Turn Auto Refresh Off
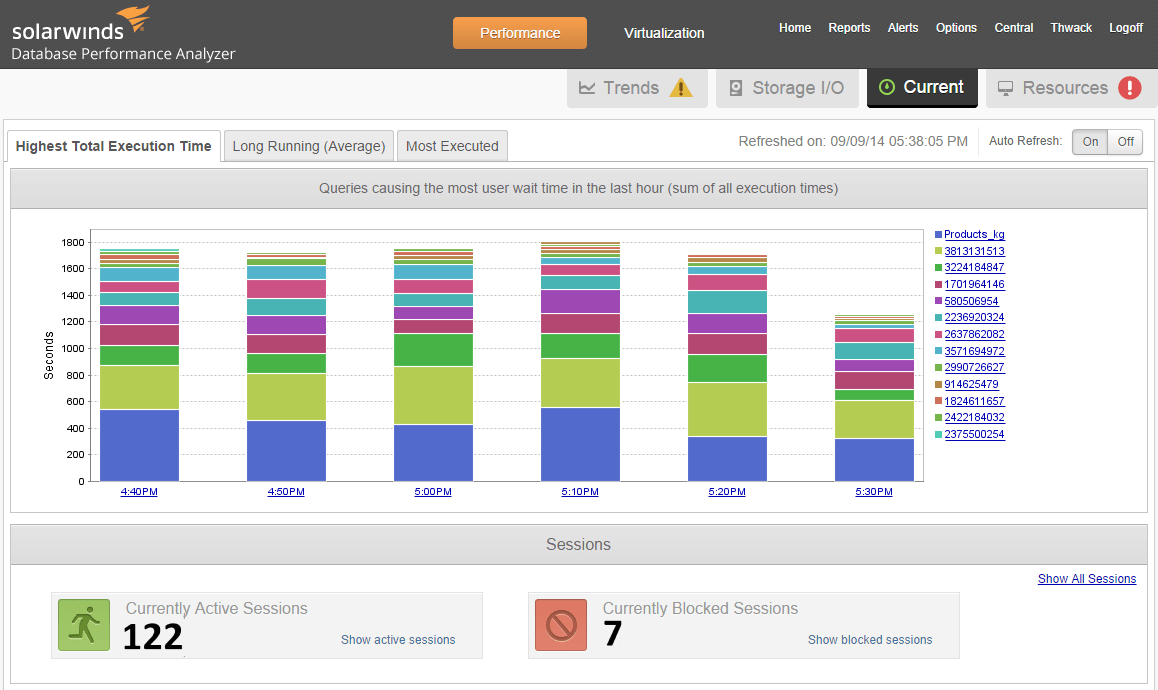Screen dimensions: 1158x690 [1125, 141]
